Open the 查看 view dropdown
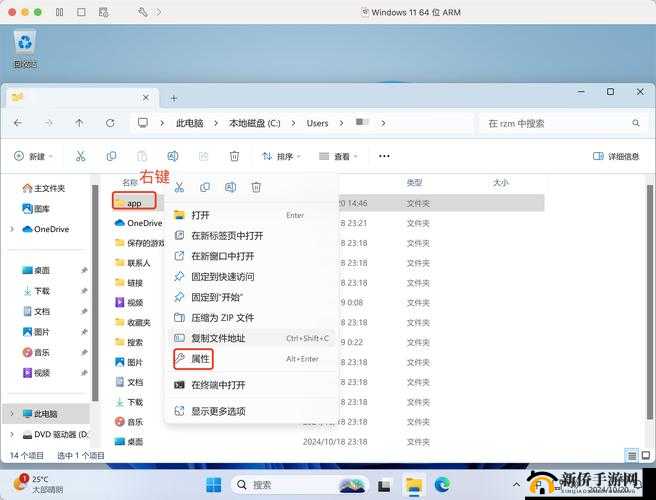 [338, 156]
